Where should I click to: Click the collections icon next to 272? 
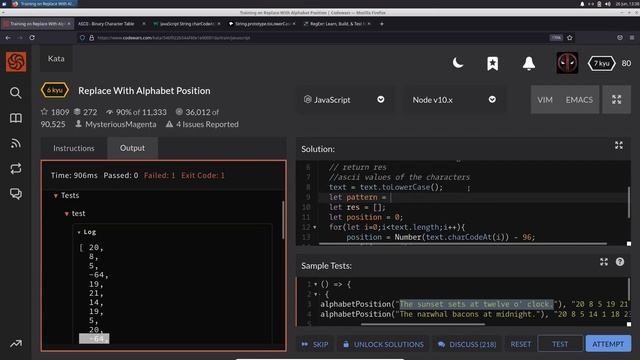point(77,111)
